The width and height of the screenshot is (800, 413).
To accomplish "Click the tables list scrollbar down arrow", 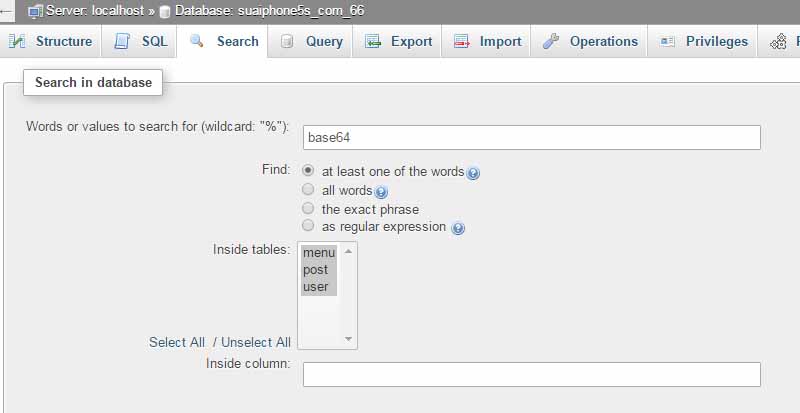I will tap(349, 340).
